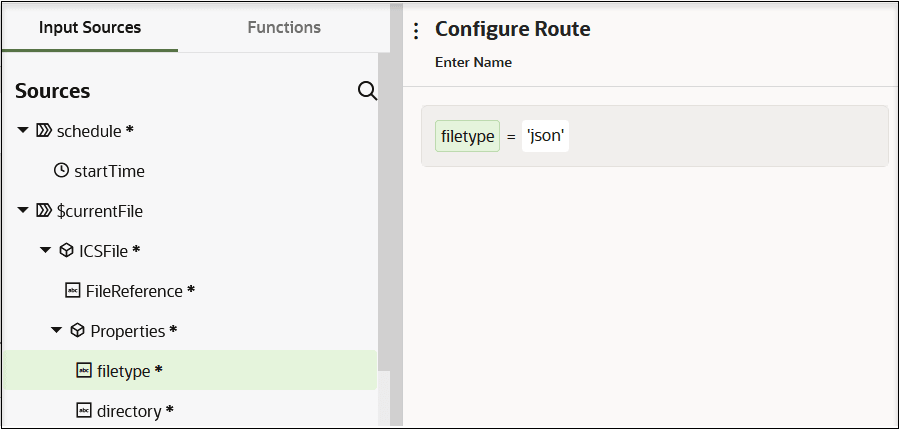Switch to the Functions tab
The width and height of the screenshot is (899, 429).
pos(284,28)
